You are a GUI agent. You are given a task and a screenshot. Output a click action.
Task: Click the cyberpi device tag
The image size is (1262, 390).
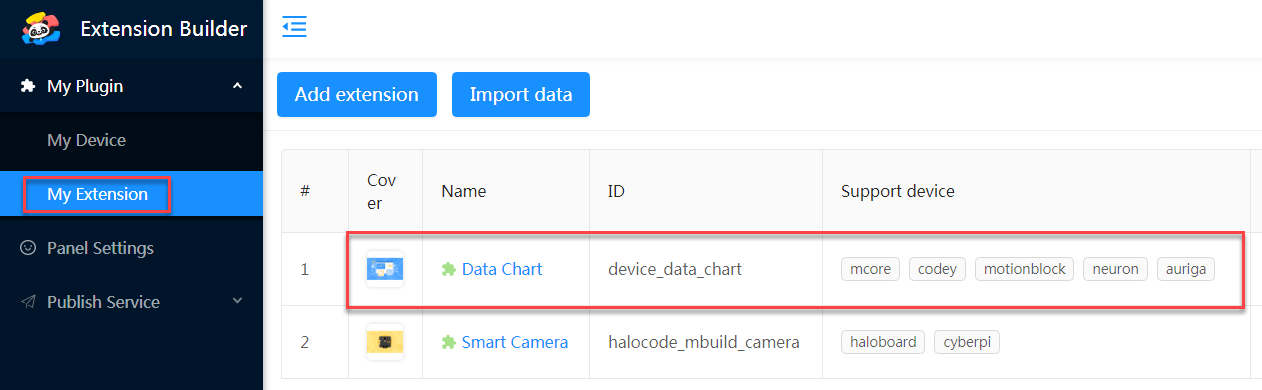click(967, 342)
